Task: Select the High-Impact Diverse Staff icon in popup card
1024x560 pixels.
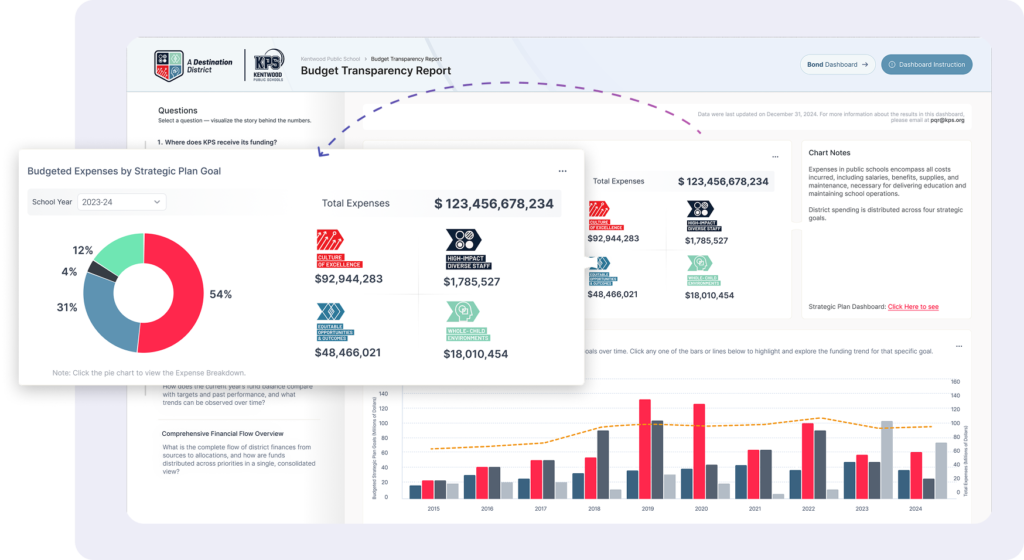Action: click(462, 240)
